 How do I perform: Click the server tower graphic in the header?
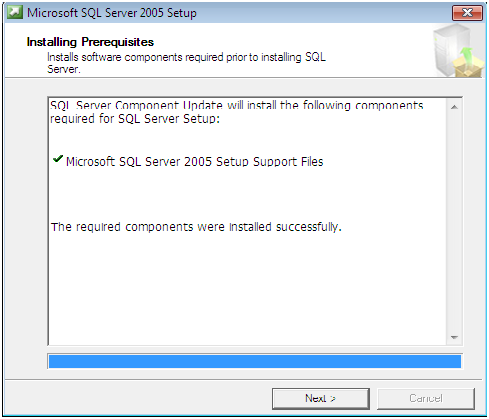coord(450,48)
